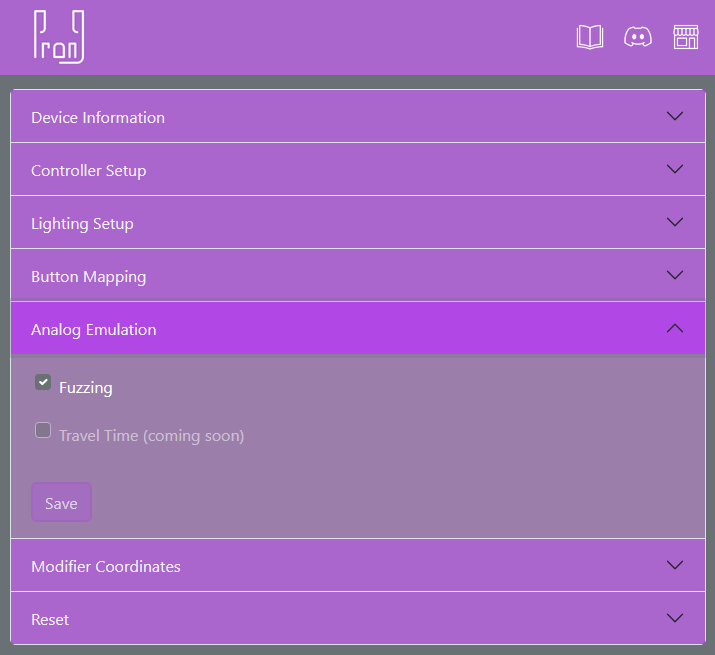Screen dimensions: 715x655
Task: Collapse Analog Emulation chevron
Action: 675,328
